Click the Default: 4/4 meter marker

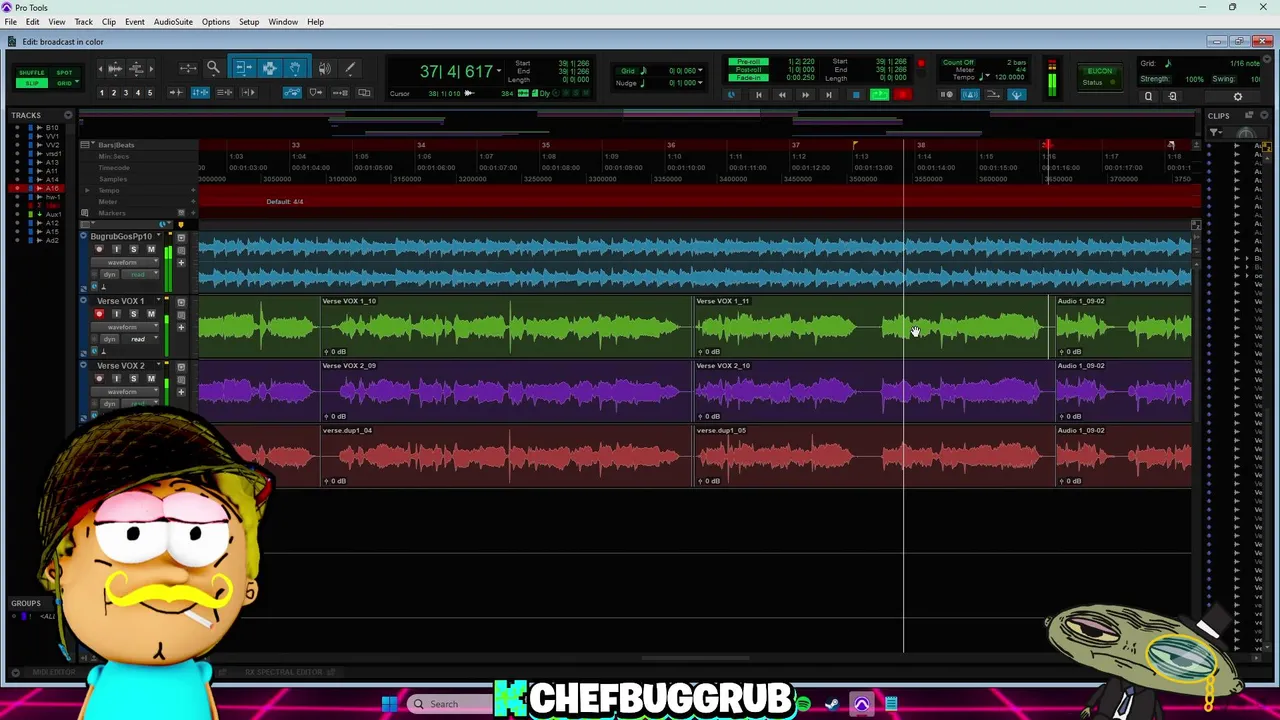click(x=285, y=202)
